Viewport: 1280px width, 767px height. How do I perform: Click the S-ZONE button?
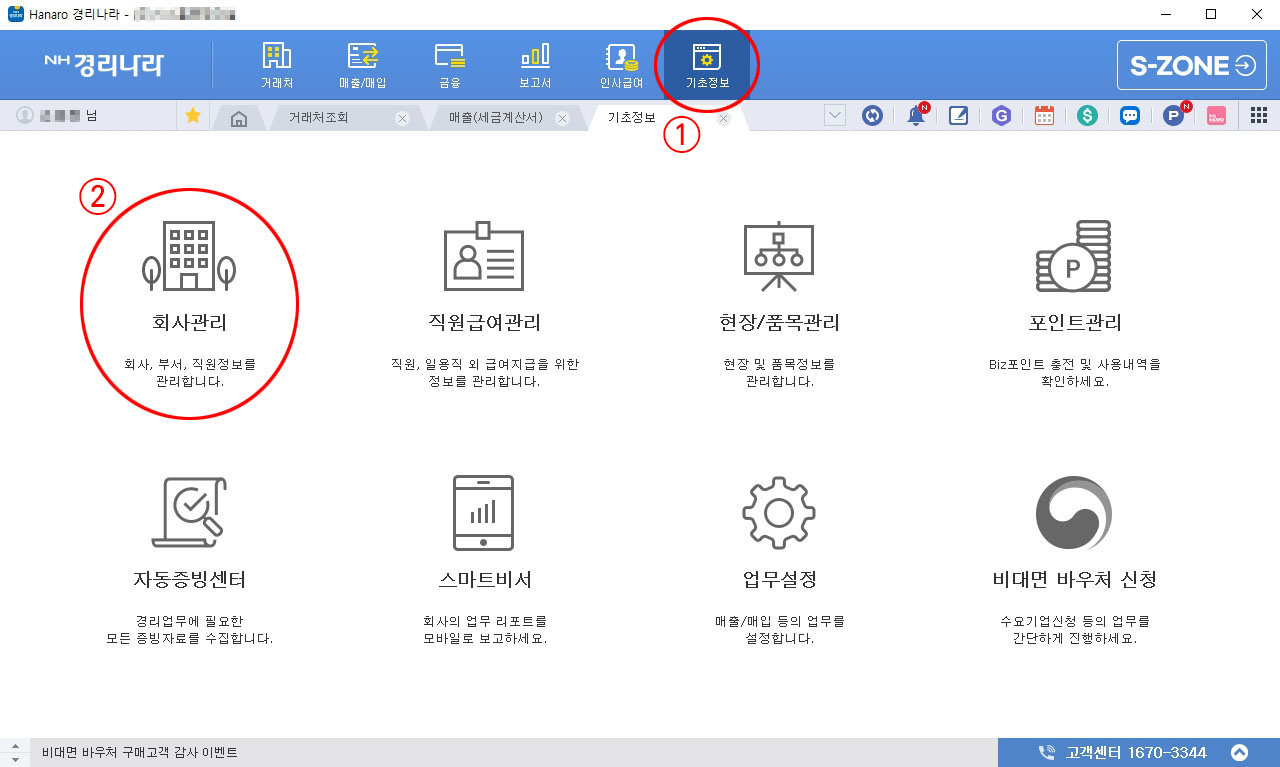(x=1191, y=66)
